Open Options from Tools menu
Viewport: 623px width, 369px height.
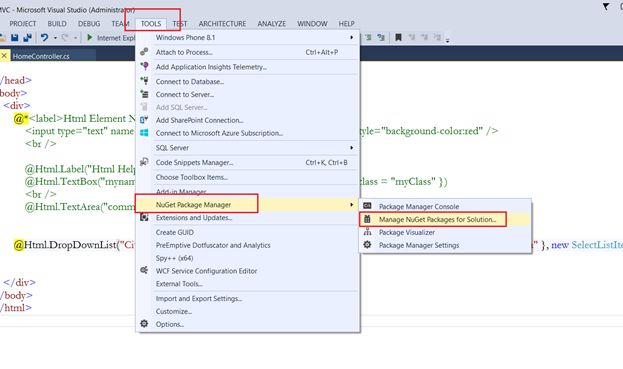point(248,324)
